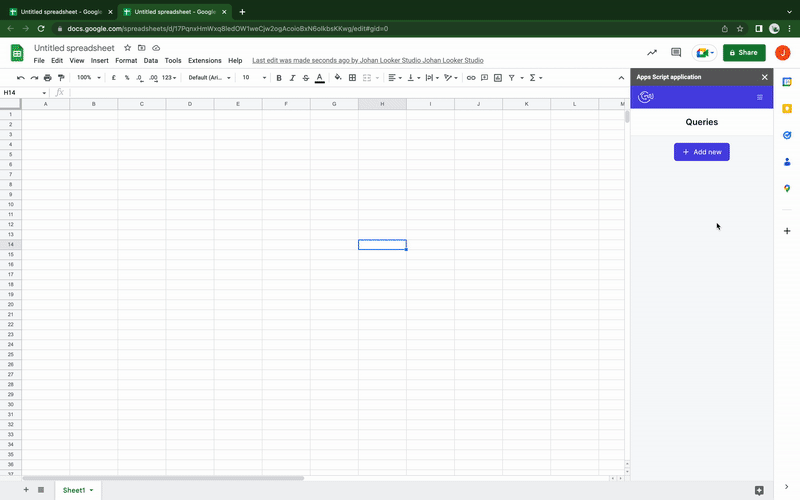Open the Tools menu
This screenshot has width=800, height=500.
pyautogui.click(x=173, y=61)
